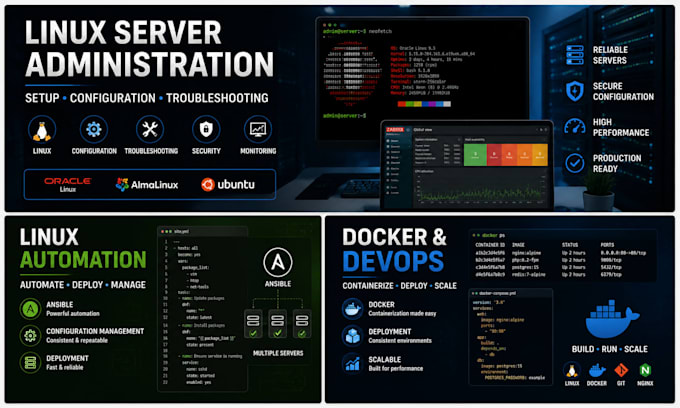Click the Security shield lock icon
Viewport: 680px width, 408px height.
[206, 129]
